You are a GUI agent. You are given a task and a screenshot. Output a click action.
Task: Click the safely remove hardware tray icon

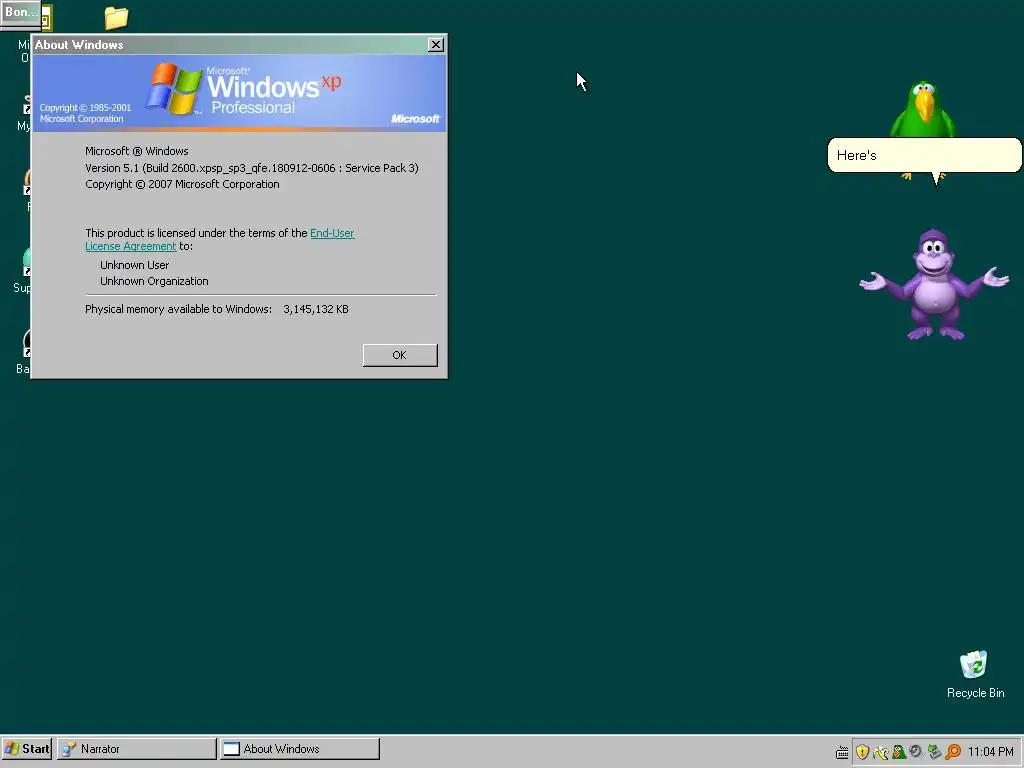tap(935, 752)
